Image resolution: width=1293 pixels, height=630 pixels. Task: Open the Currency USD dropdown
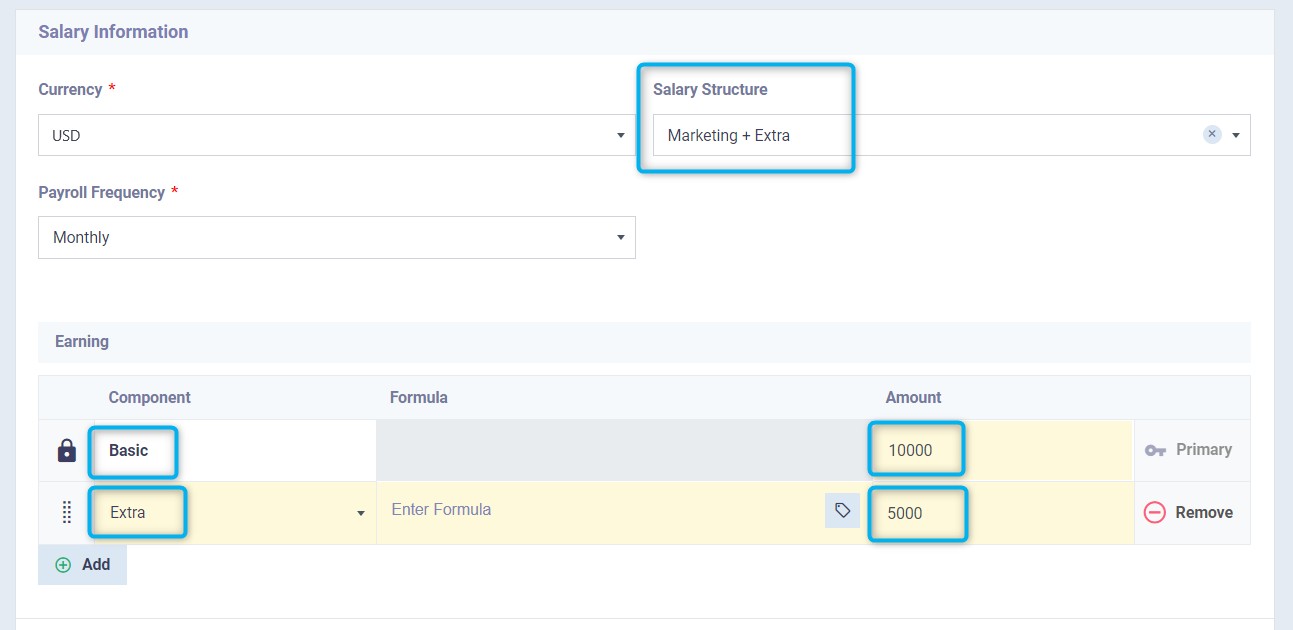click(x=337, y=135)
